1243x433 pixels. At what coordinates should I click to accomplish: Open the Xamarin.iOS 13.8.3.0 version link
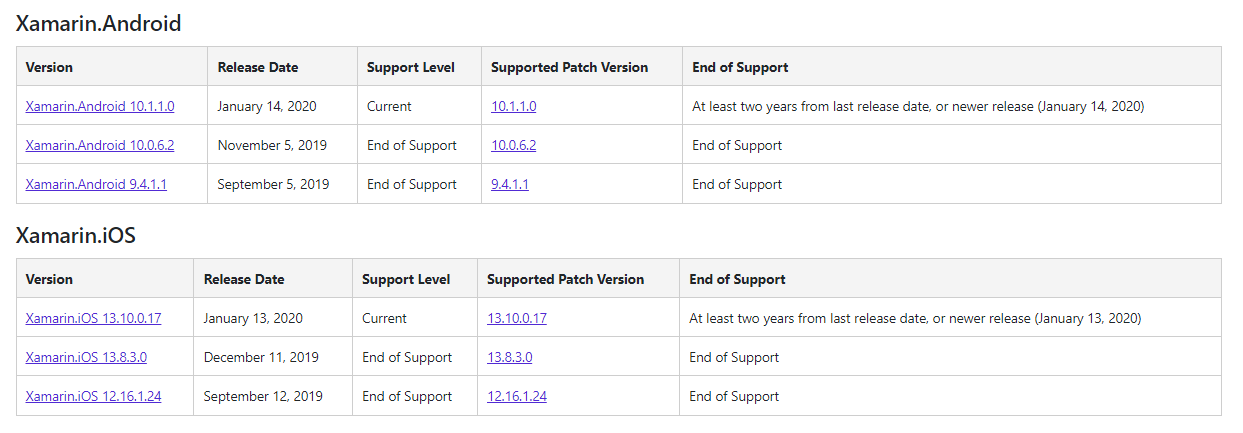click(86, 357)
